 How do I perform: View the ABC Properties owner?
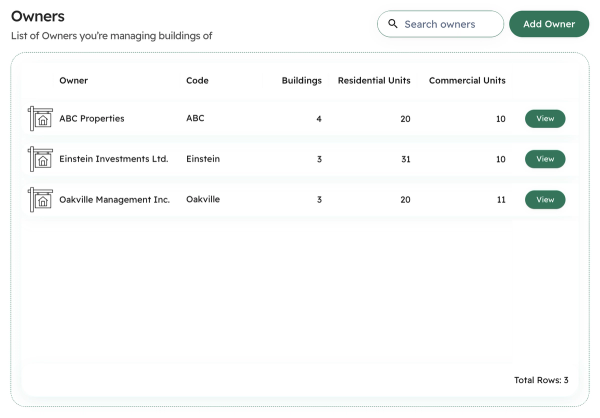click(545, 119)
